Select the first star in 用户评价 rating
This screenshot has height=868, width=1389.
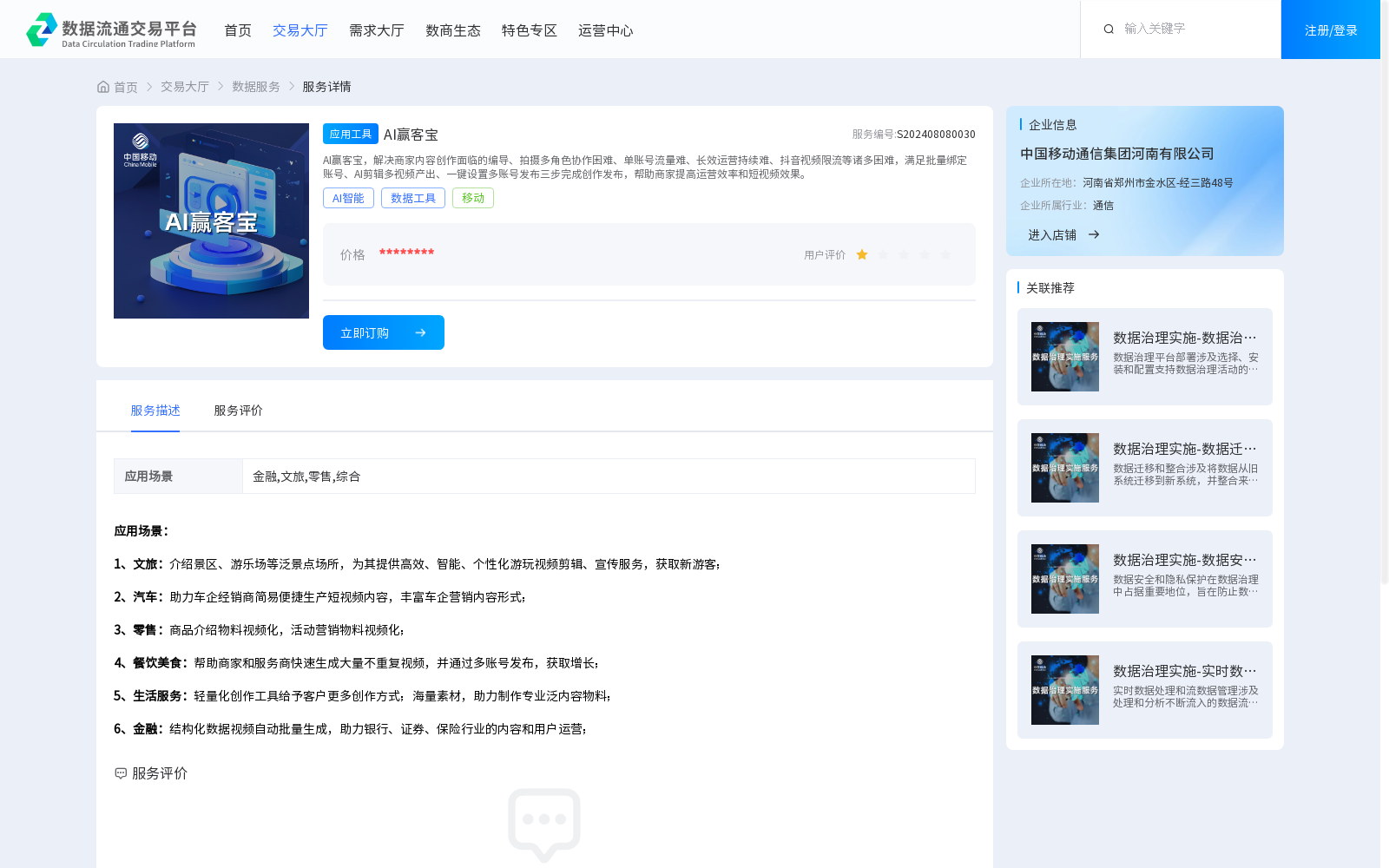coord(862,254)
